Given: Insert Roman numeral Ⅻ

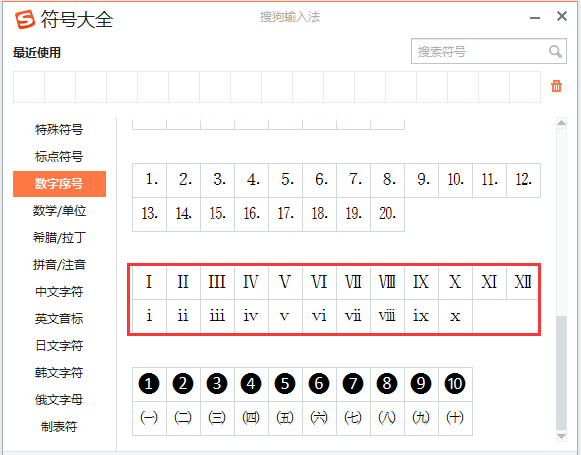Looking at the screenshot, I should (523, 282).
